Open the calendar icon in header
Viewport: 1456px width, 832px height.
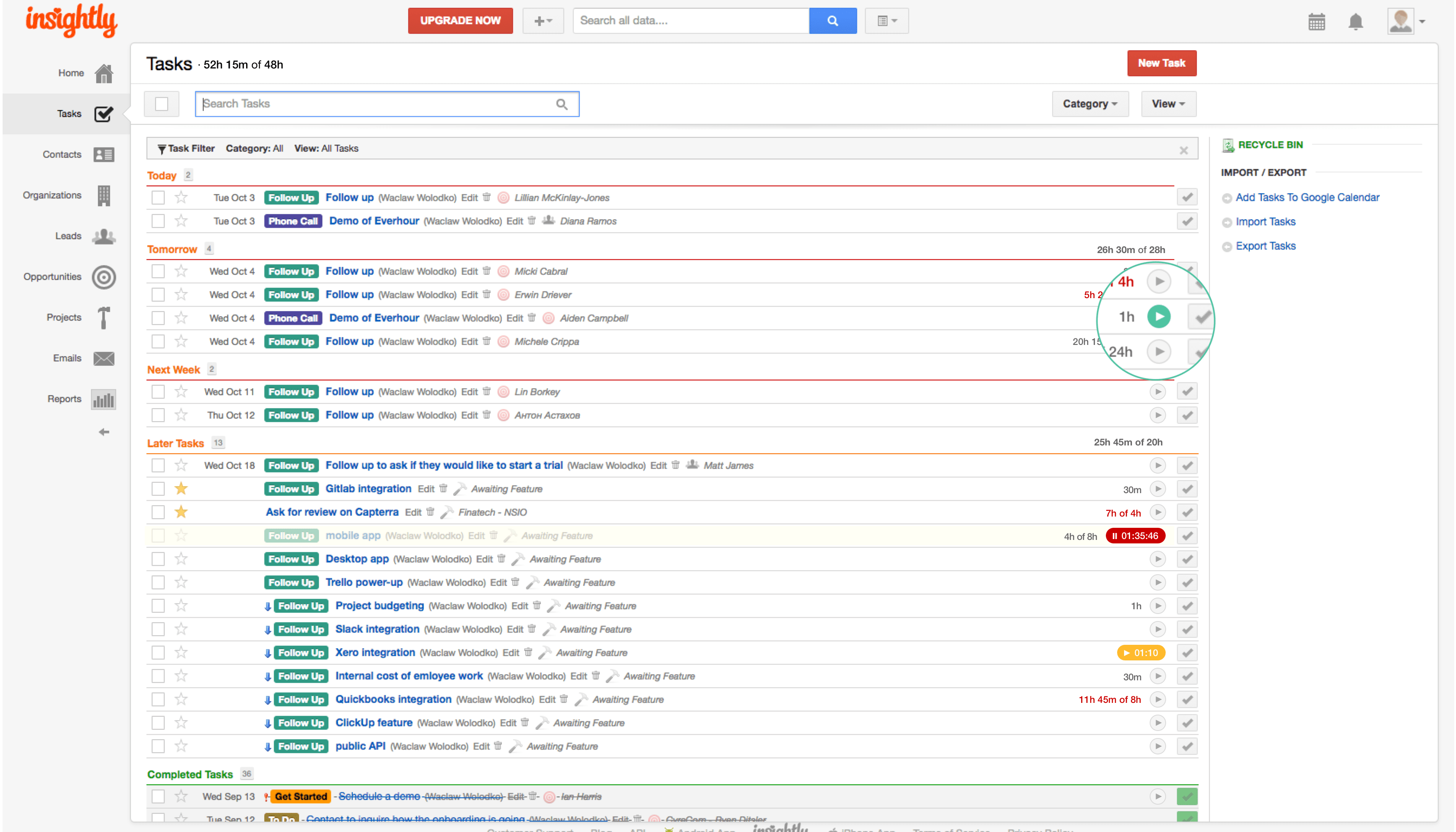pyautogui.click(x=1316, y=22)
